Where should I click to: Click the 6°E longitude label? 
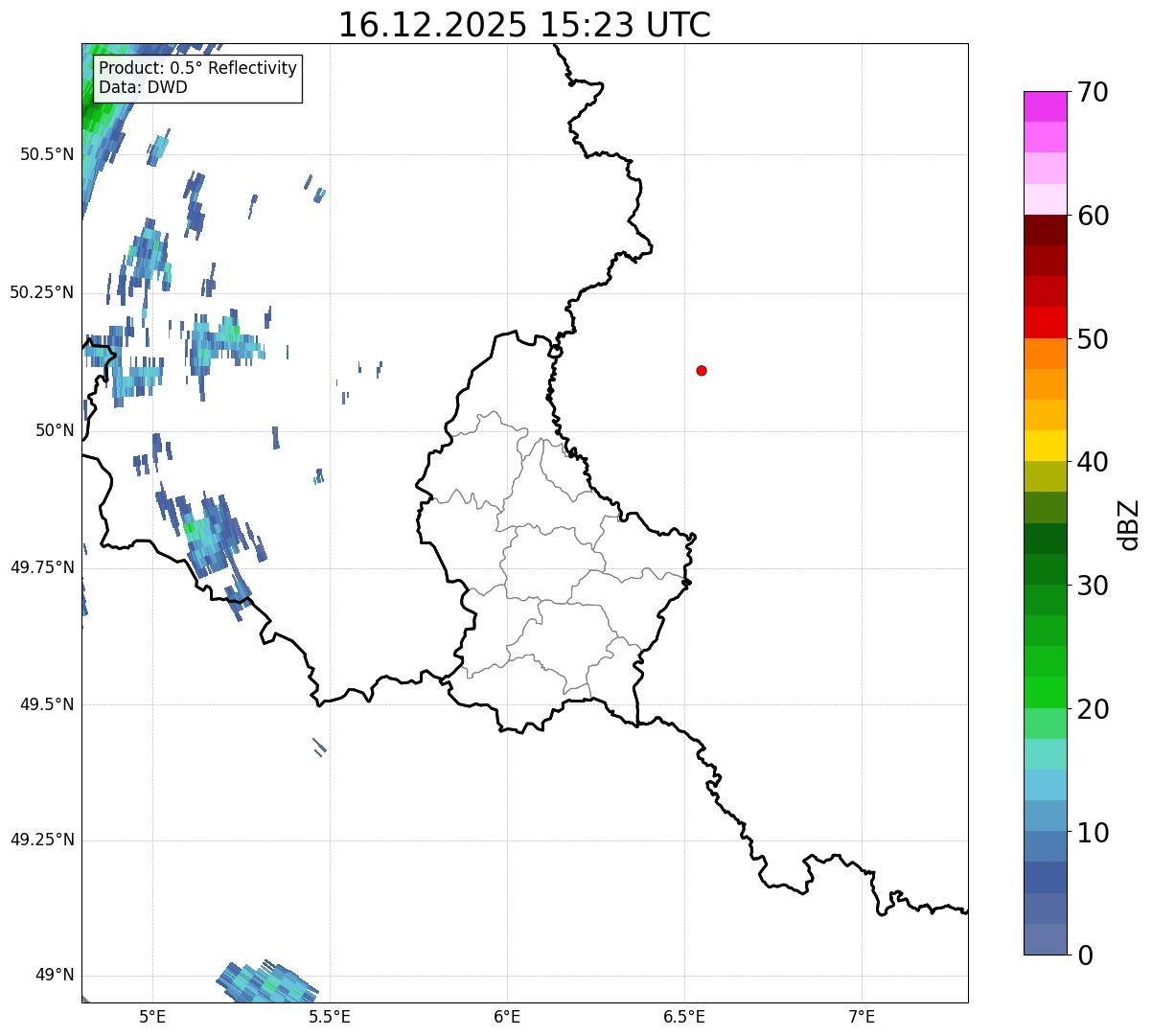pyautogui.click(x=507, y=1016)
